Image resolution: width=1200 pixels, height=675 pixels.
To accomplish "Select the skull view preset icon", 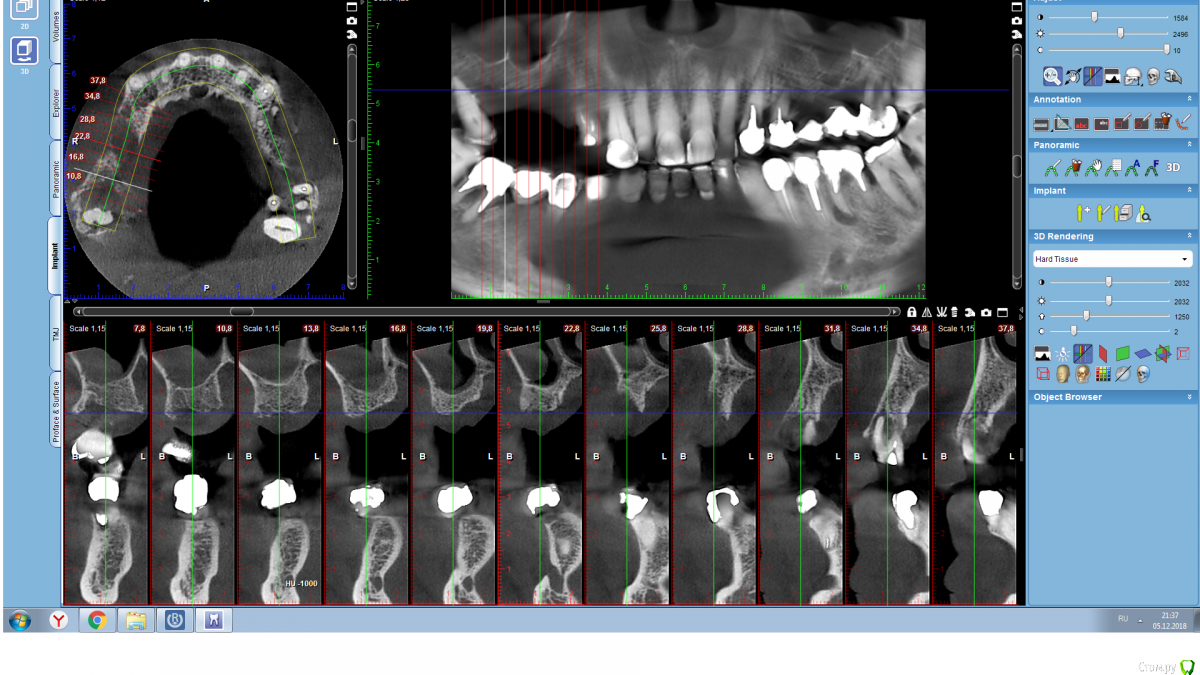I will pos(1153,76).
